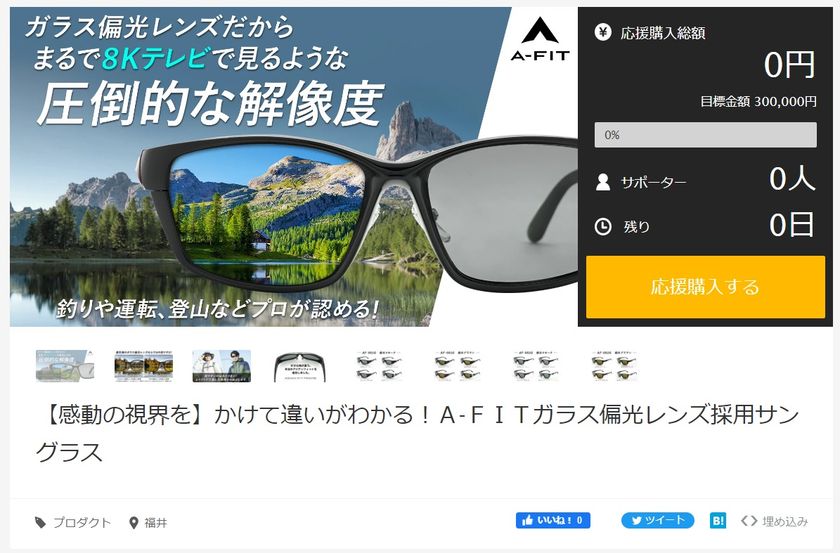The height and width of the screenshot is (553, 840).
Task: Click the embed code brackets icon
Action: 749,520
